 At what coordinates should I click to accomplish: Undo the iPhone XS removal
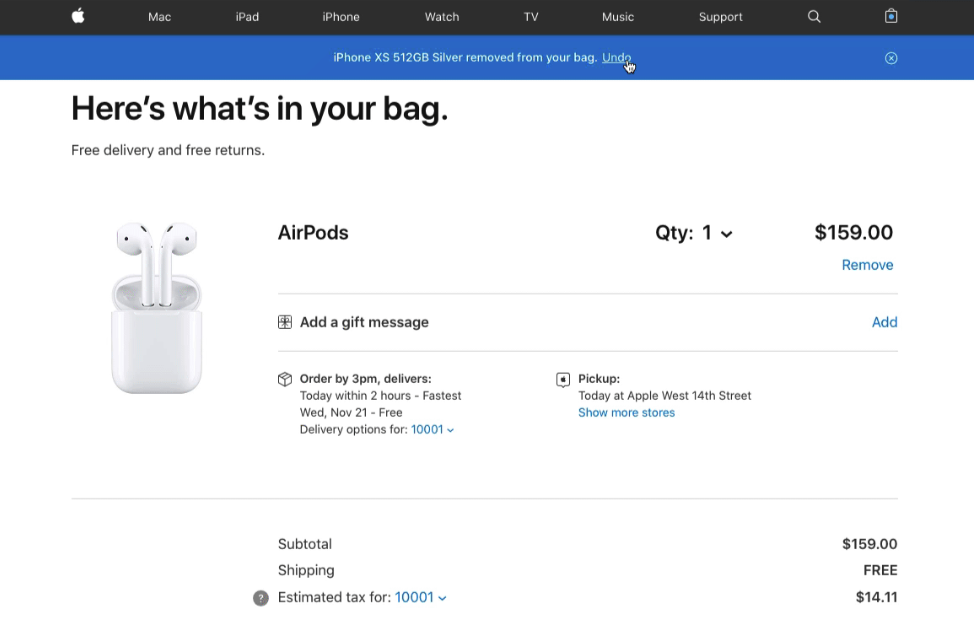[616, 58]
